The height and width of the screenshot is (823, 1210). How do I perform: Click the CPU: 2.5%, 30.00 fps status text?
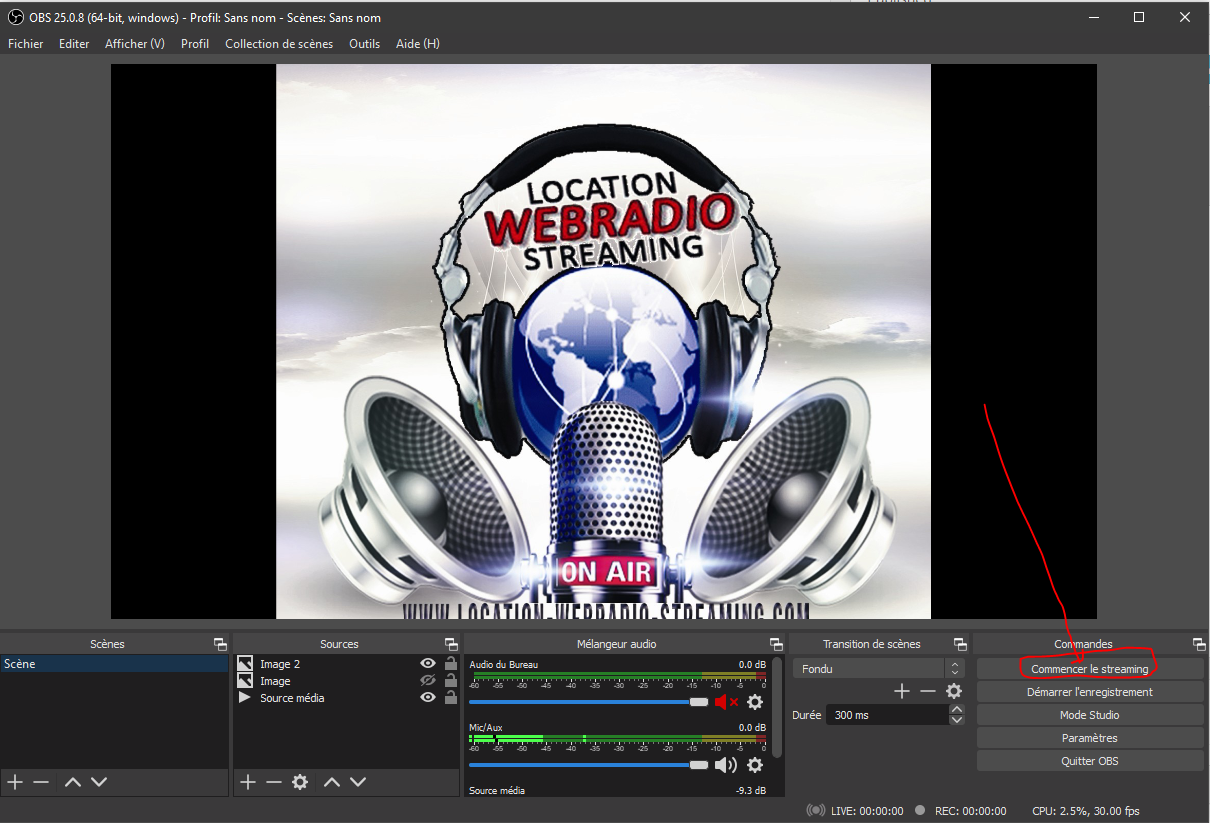(1086, 811)
